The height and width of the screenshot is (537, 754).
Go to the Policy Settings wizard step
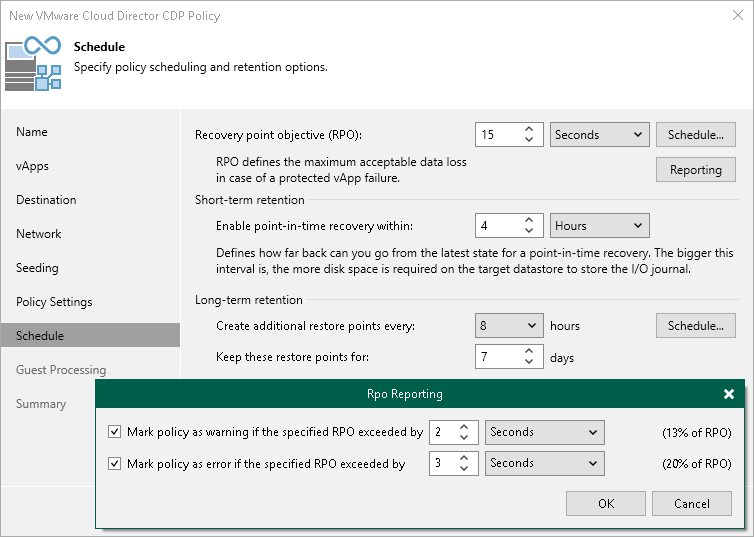coord(54,302)
